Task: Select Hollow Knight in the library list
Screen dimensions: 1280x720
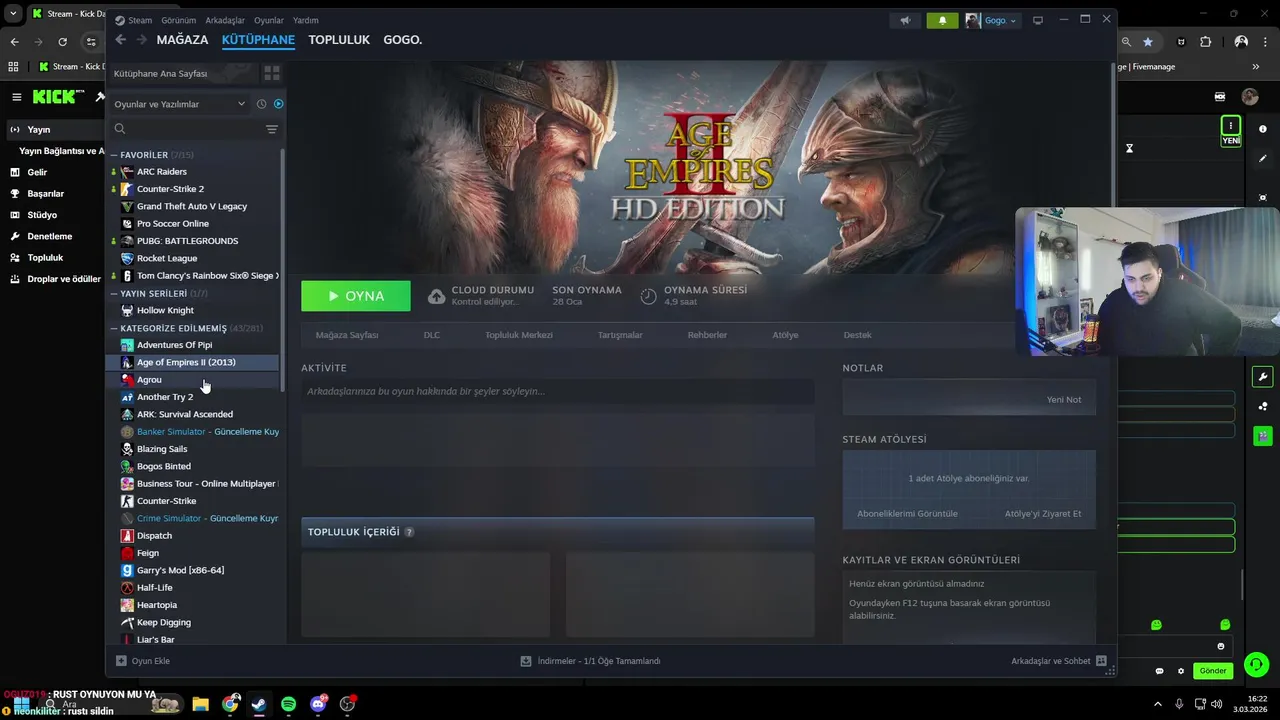Action: pos(165,310)
